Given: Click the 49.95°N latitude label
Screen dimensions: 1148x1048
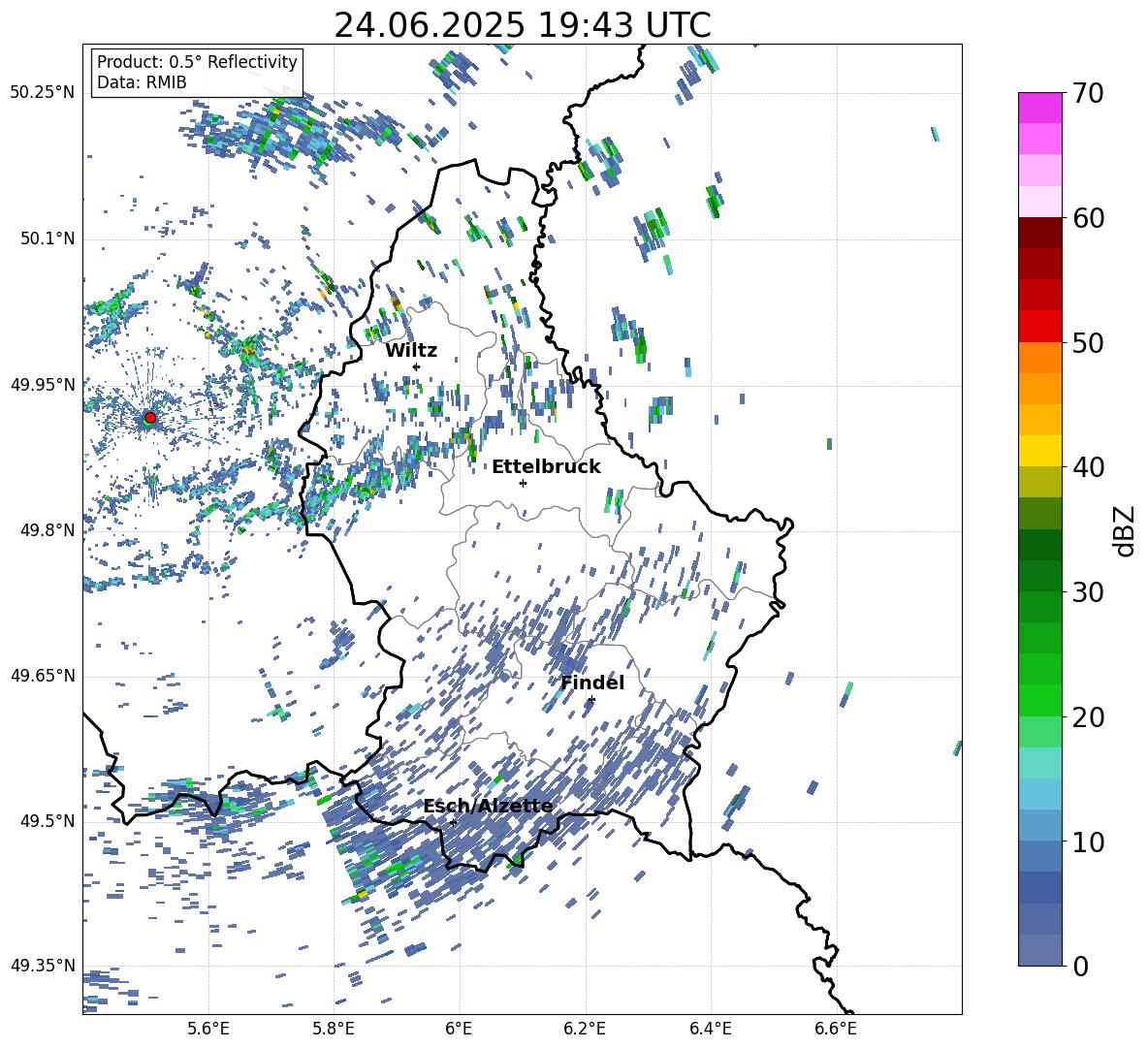Looking at the screenshot, I should point(43,384).
